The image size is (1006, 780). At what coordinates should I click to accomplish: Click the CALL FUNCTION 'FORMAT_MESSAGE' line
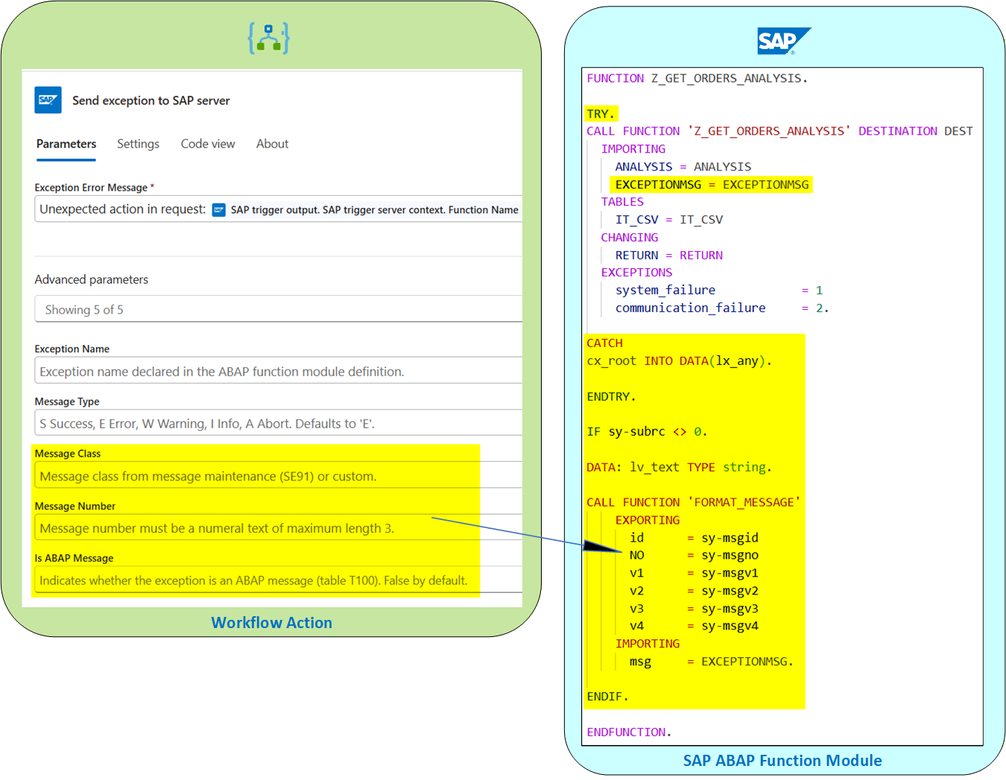(694, 502)
